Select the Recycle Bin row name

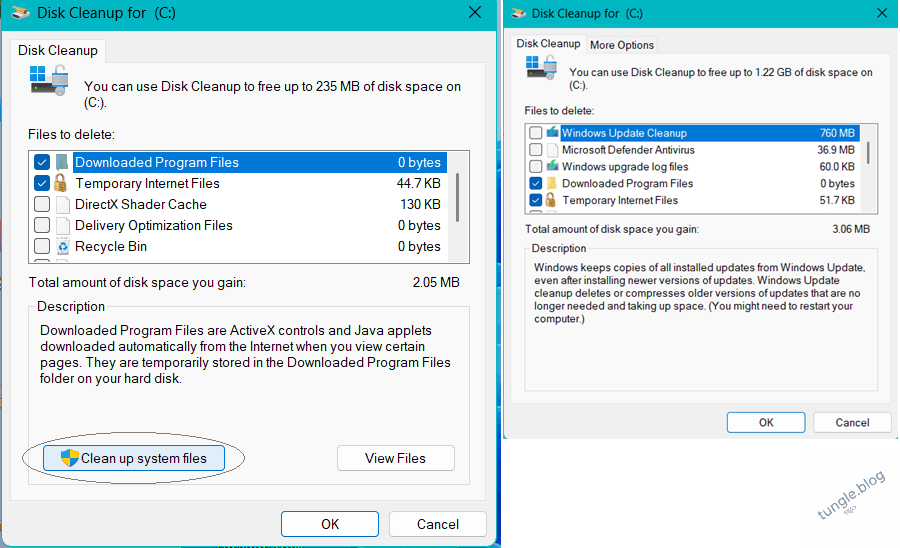(x=111, y=247)
